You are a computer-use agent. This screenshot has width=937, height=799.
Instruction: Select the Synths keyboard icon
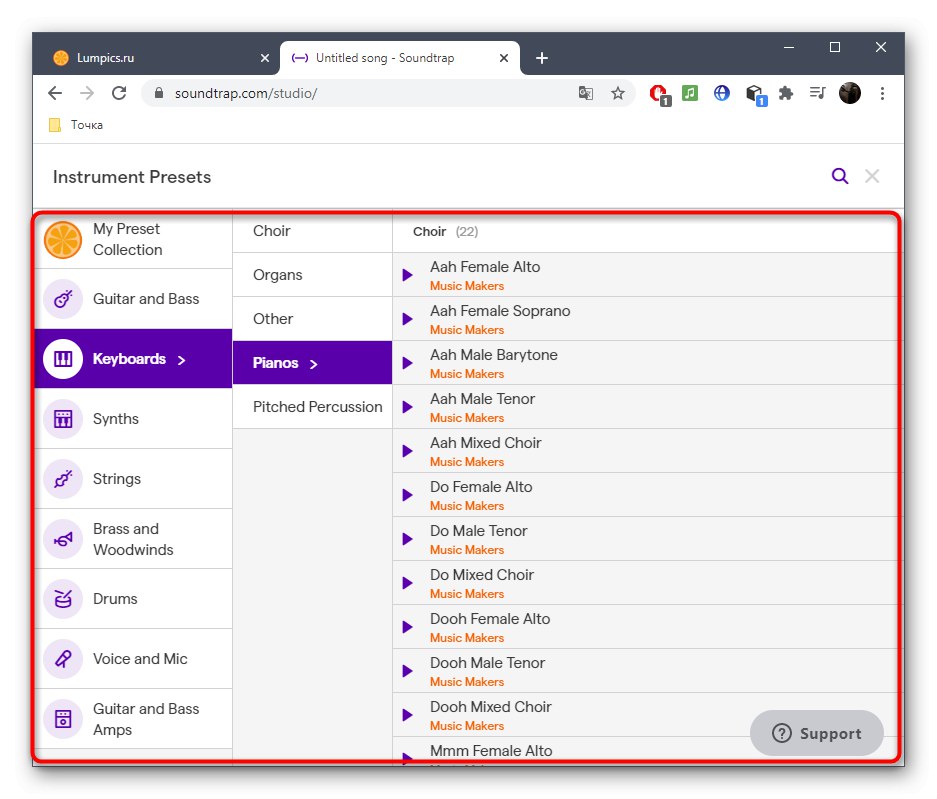[x=63, y=419]
